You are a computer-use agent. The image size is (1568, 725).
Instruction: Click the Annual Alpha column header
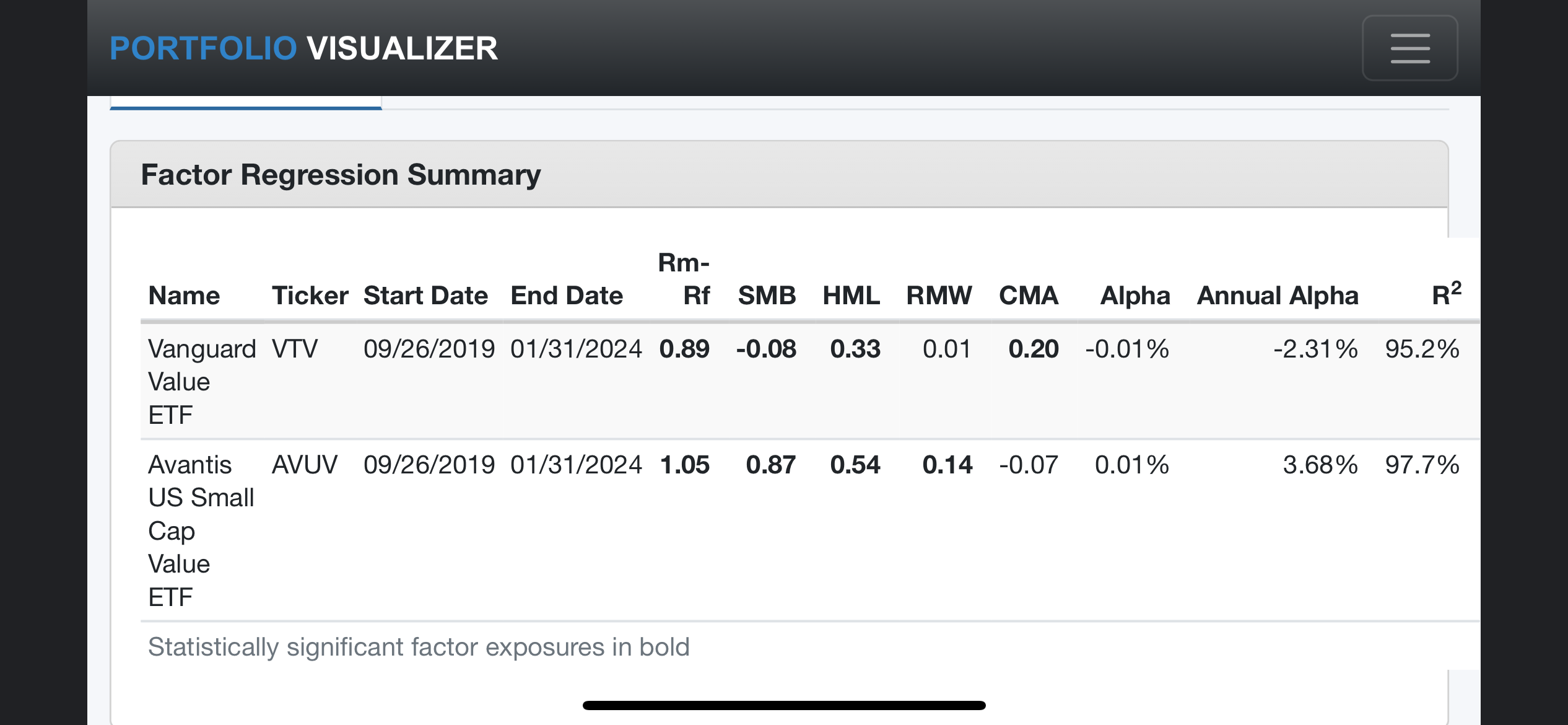[x=1278, y=296]
